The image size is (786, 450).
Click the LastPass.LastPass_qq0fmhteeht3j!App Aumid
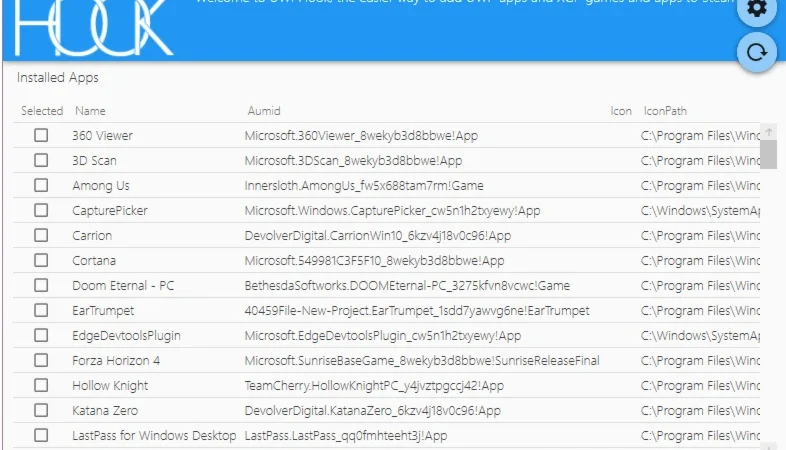pyautogui.click(x=346, y=435)
